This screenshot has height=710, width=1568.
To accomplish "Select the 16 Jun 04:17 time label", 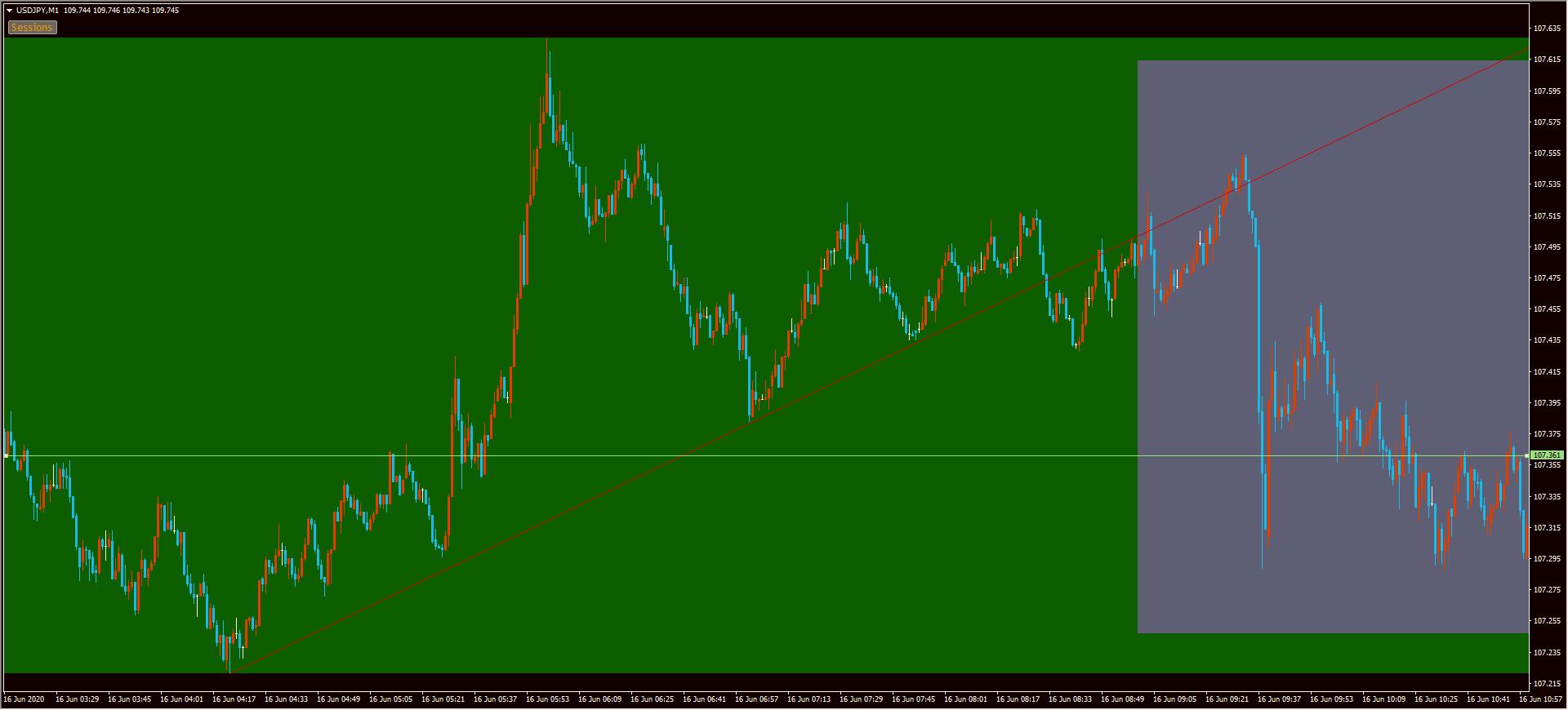I will coord(234,699).
